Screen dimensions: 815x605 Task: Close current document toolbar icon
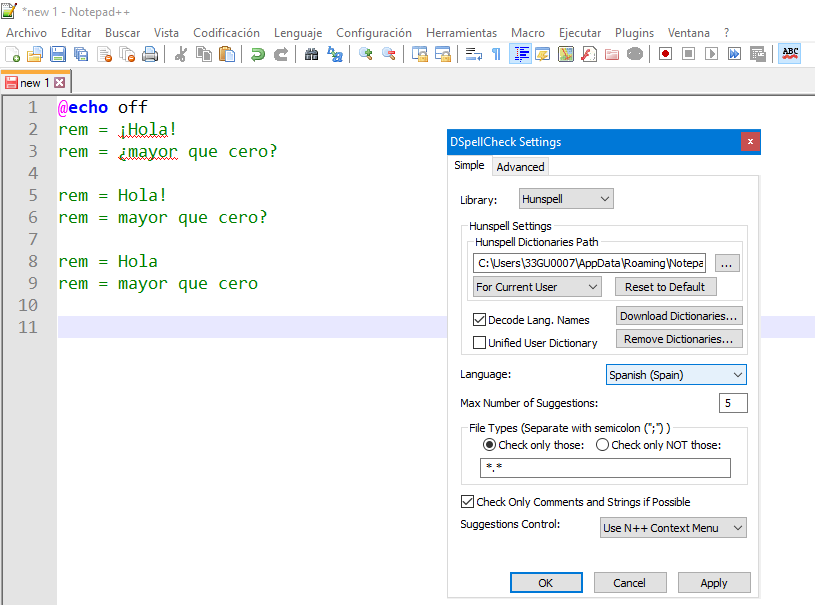coord(104,54)
